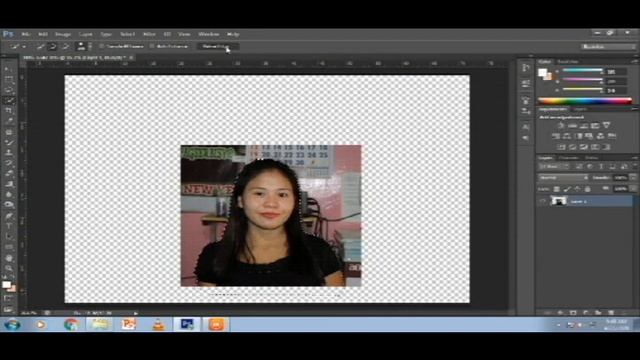
Task: Select the Lasso tool
Action: tap(9, 90)
